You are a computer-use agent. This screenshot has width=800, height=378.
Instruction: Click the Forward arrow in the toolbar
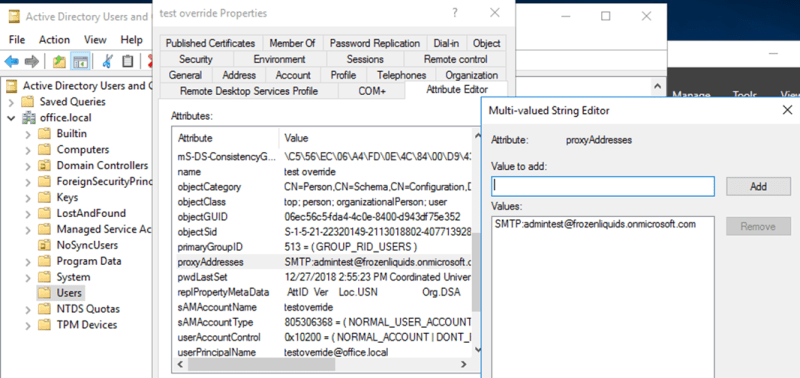(32, 62)
